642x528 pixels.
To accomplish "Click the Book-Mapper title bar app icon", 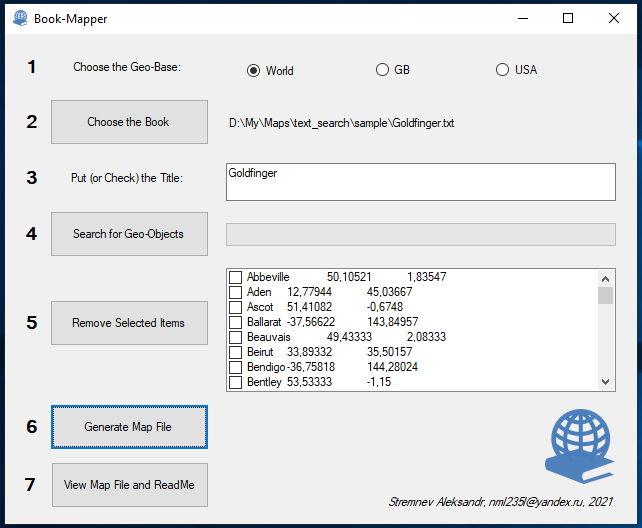I will click(20, 18).
